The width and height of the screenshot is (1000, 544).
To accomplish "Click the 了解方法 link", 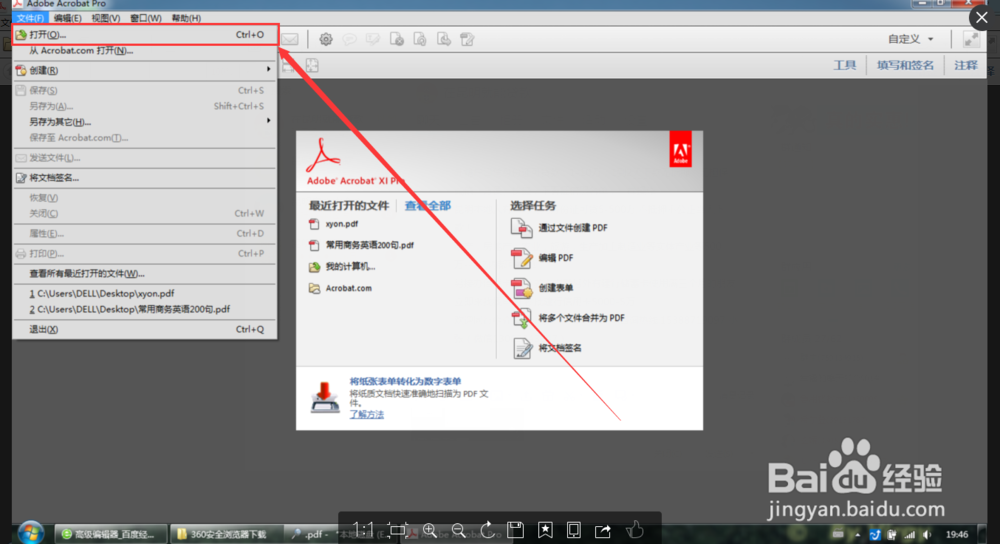I will (367, 415).
